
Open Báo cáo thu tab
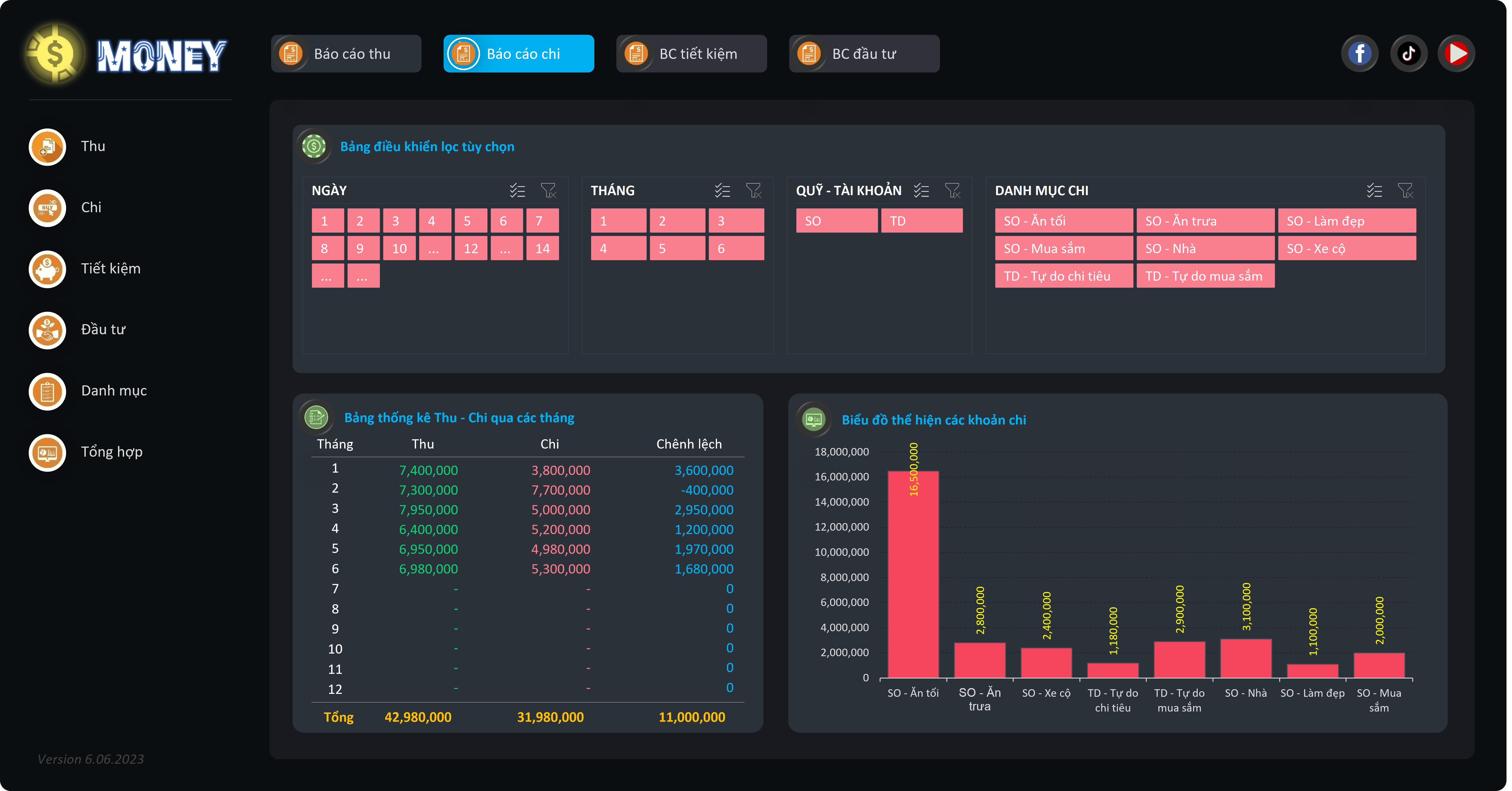tap(346, 53)
